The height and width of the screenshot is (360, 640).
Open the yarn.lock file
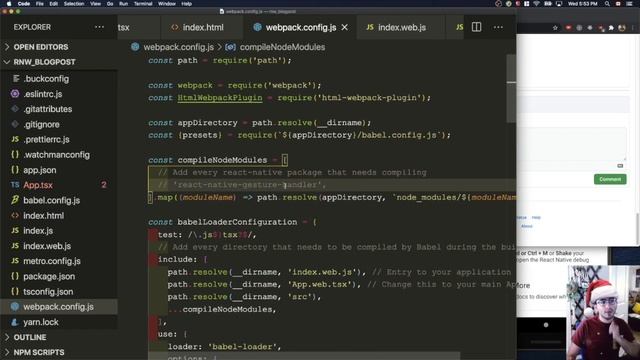click(41, 322)
